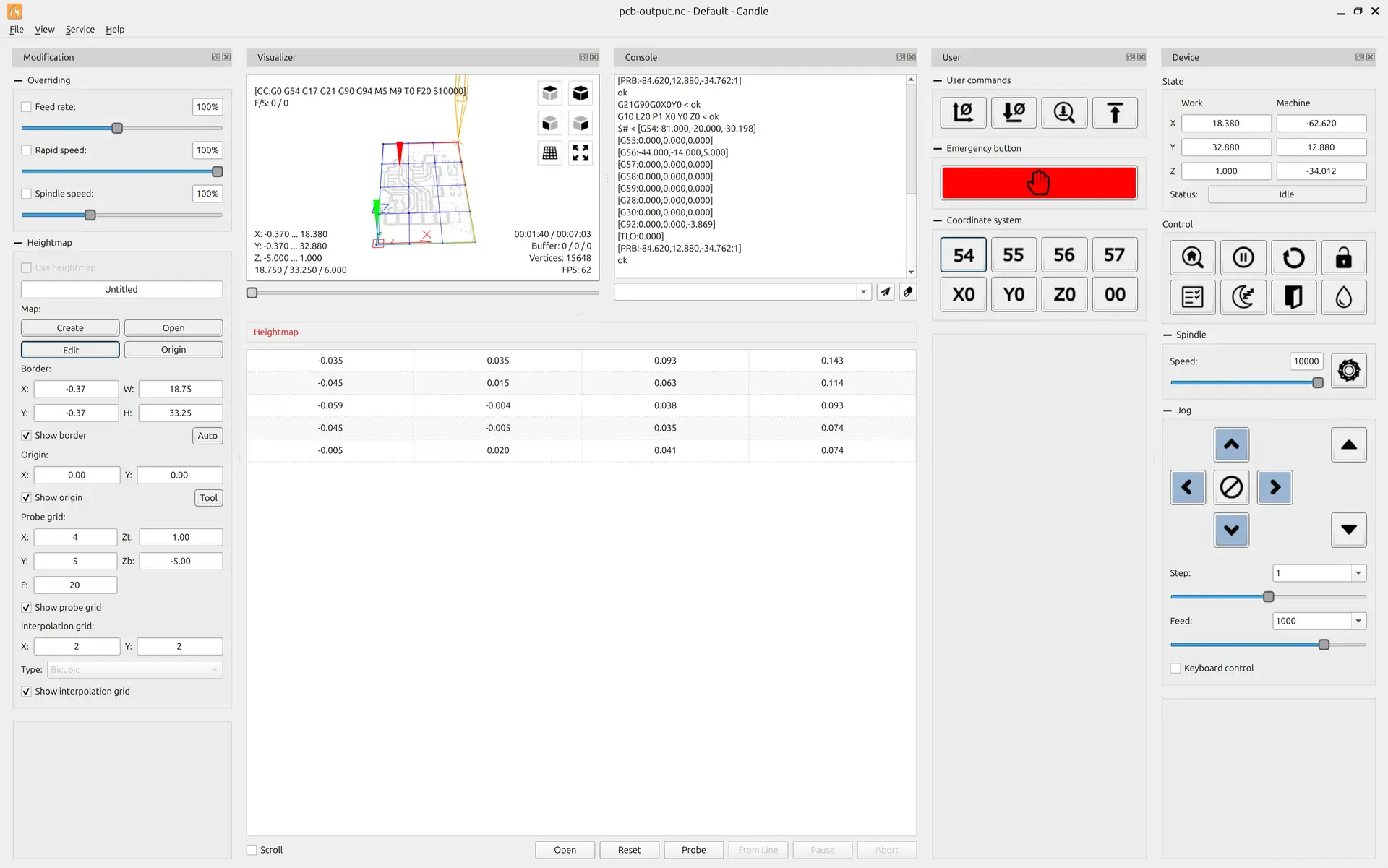Select coordinate system 55 button
1388x868 pixels.
click(1014, 255)
